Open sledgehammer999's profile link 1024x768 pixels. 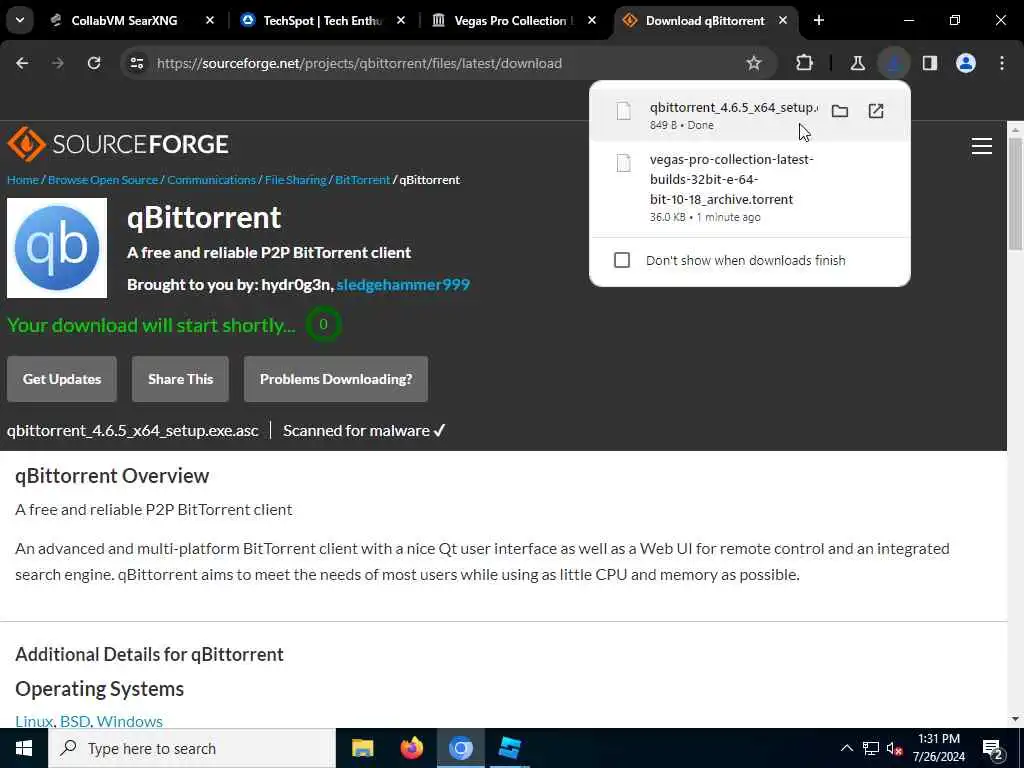coord(403,285)
